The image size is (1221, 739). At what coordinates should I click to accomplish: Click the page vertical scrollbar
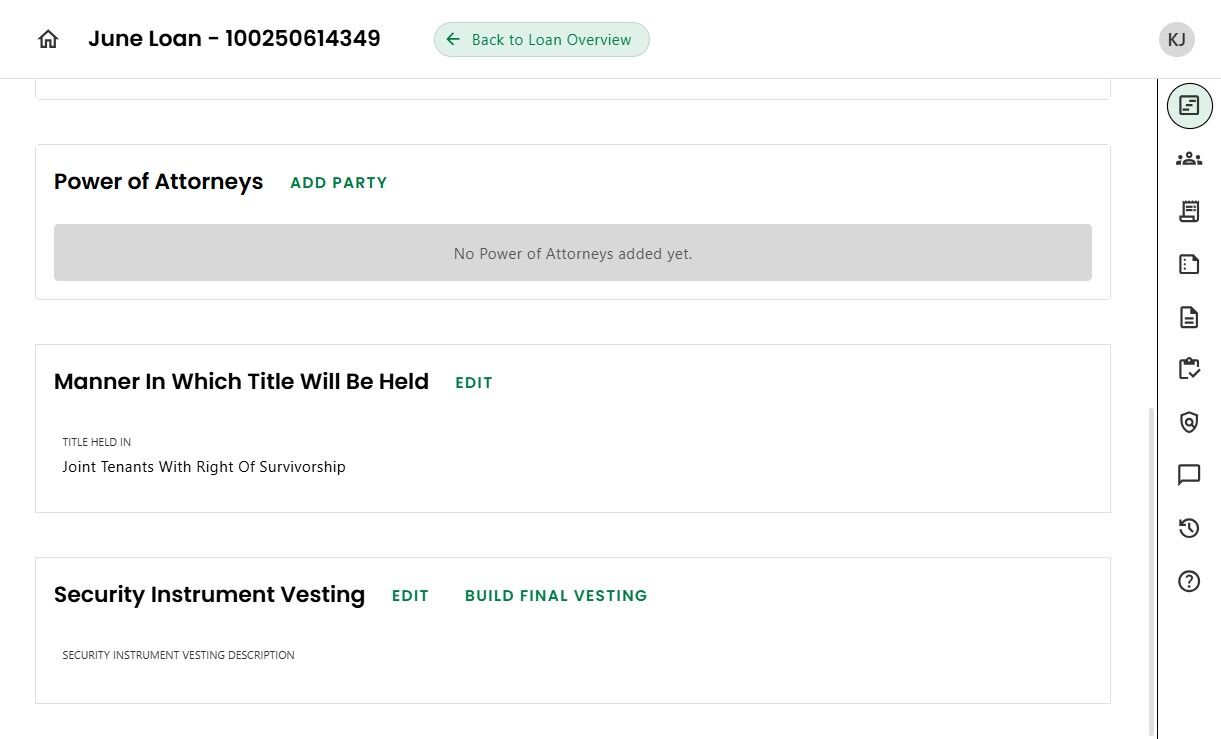[x=1151, y=570]
